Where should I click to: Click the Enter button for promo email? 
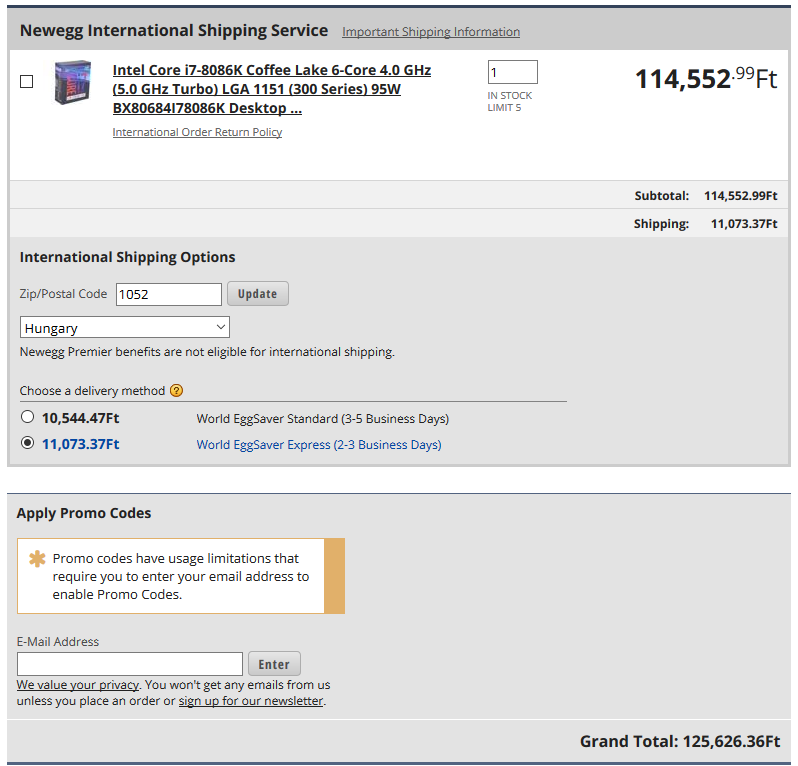[x=274, y=664]
